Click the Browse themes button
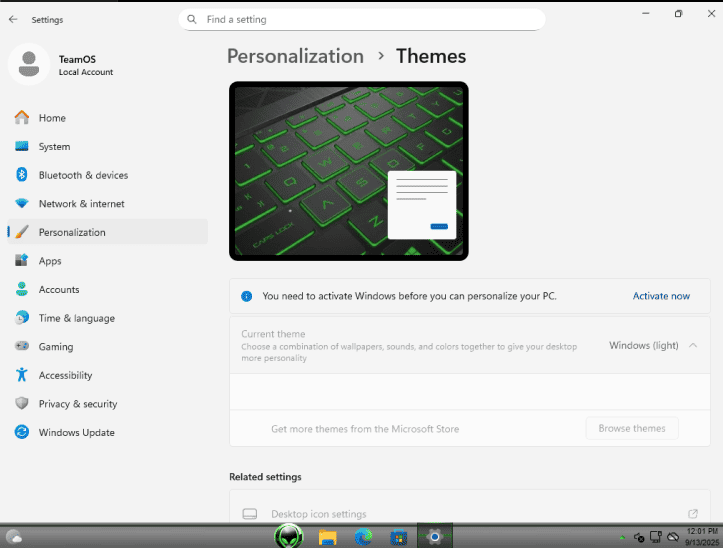This screenshot has height=548, width=723. tap(632, 428)
